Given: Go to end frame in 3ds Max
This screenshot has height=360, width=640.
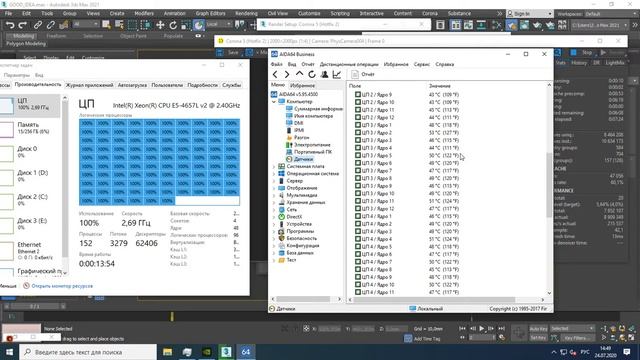Looking at the screenshot, I should (x=501, y=329).
